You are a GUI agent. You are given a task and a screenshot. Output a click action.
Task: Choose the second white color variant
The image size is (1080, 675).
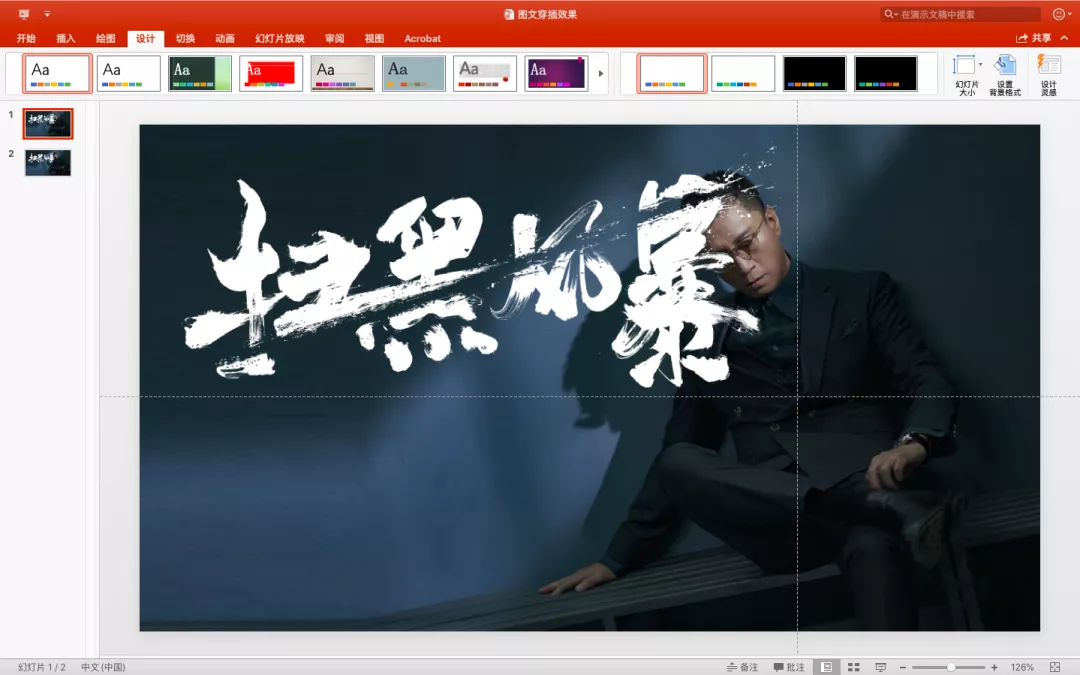[x=743, y=73]
